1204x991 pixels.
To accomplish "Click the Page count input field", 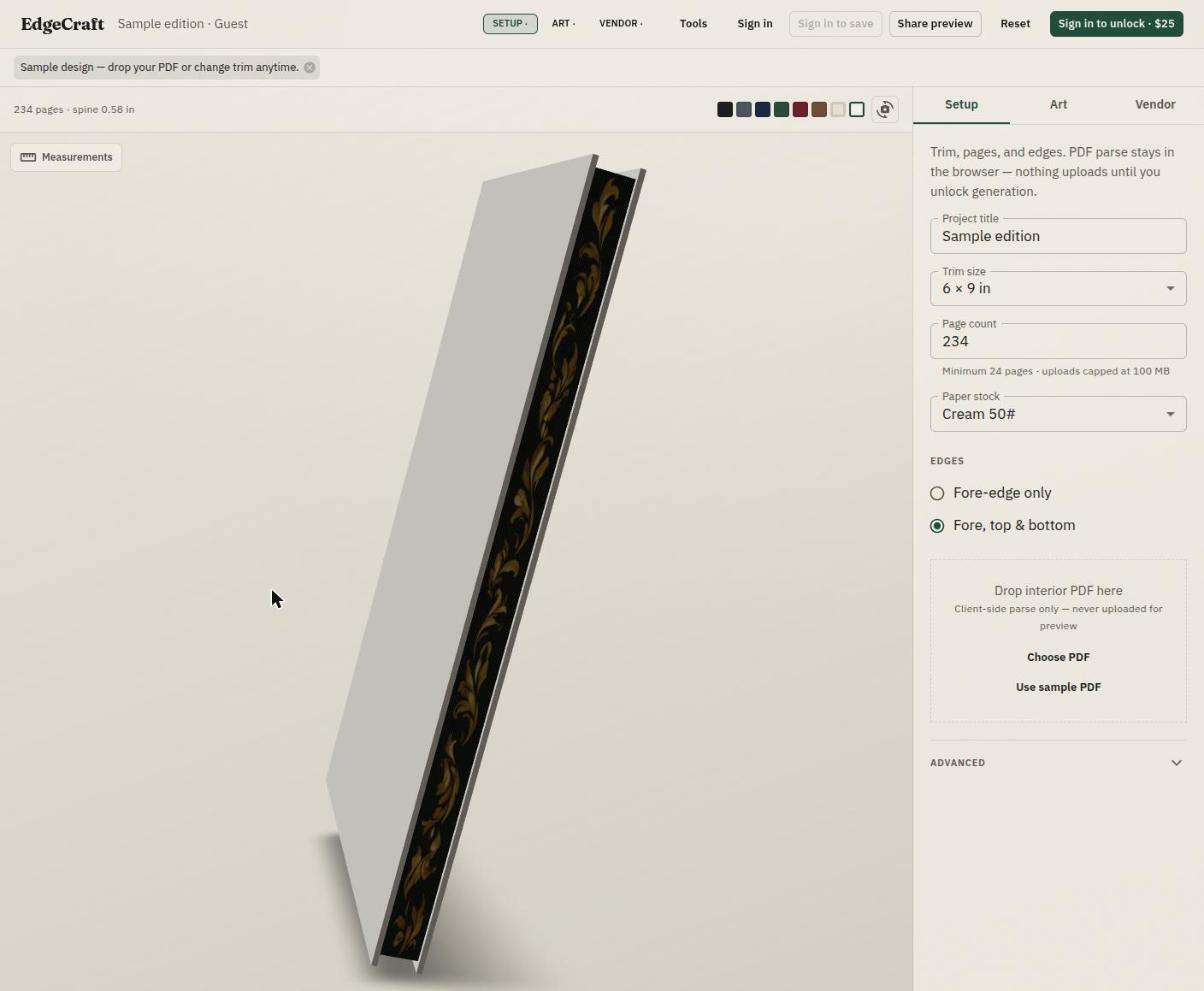I will [1058, 341].
